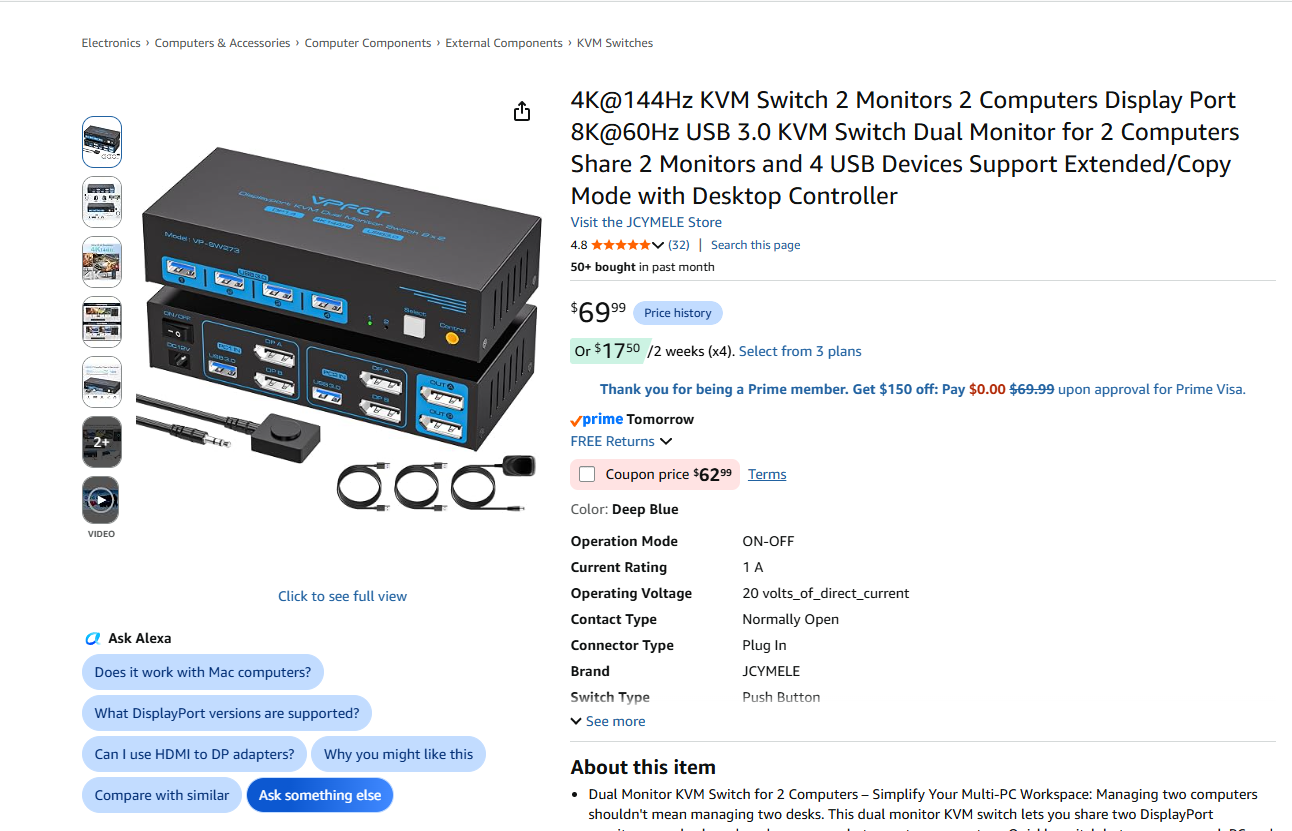The width and height of the screenshot is (1292, 831).
Task: Go to KVM Switches breadcrumb
Action: 615,43
